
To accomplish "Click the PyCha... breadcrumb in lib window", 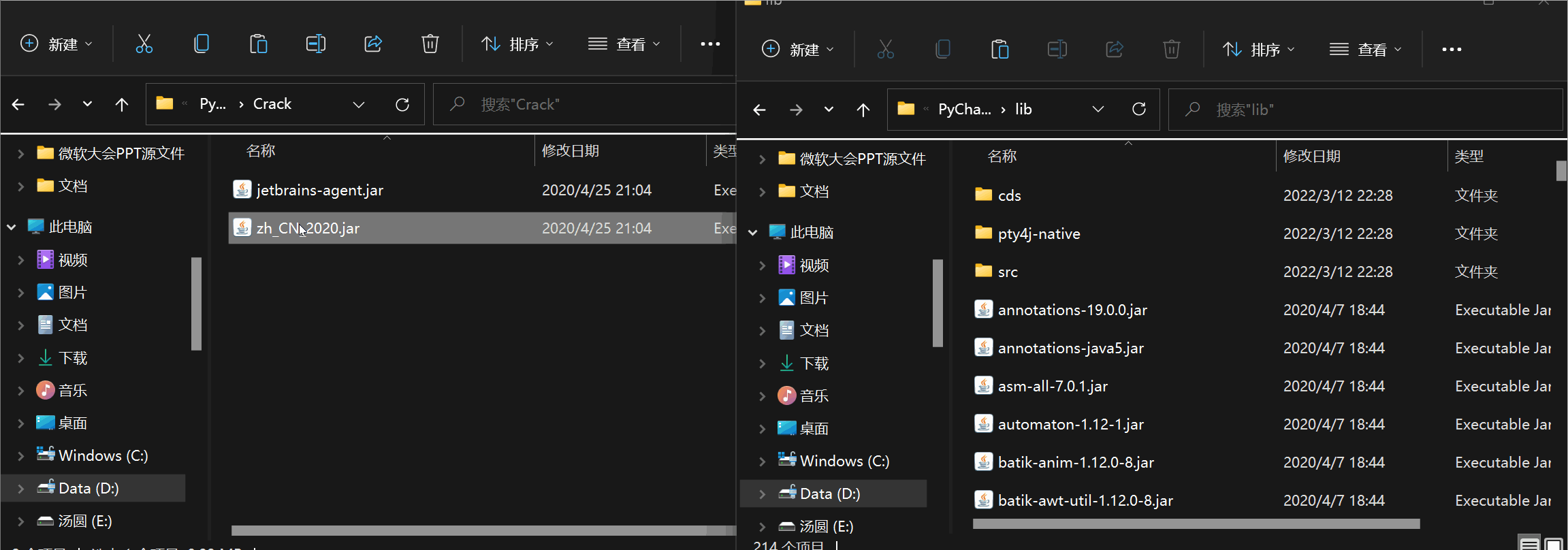I will point(965,110).
